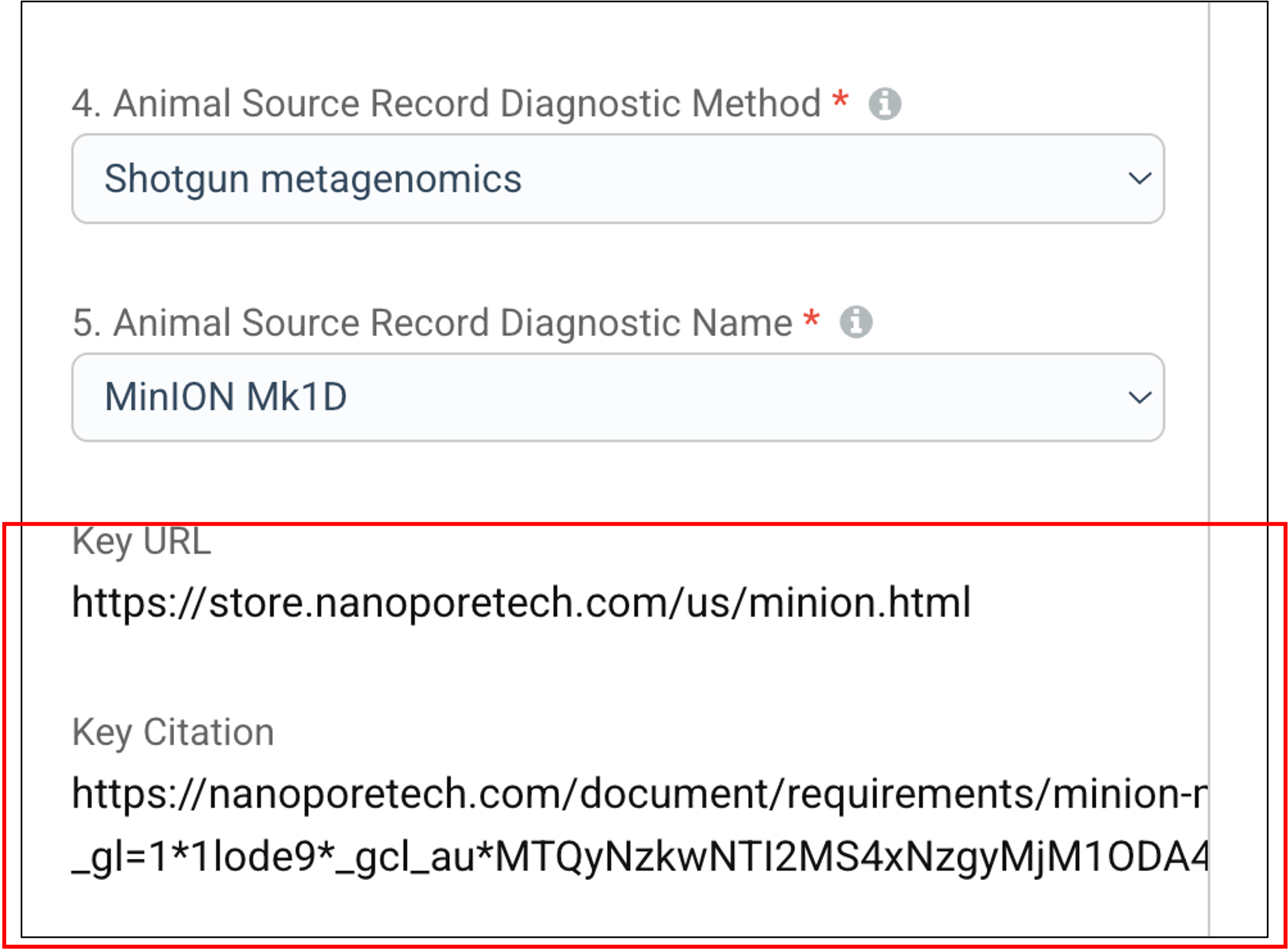Open the nanoporetech.com document requirements citation
This screenshot has height=949, width=1288.
point(640,794)
